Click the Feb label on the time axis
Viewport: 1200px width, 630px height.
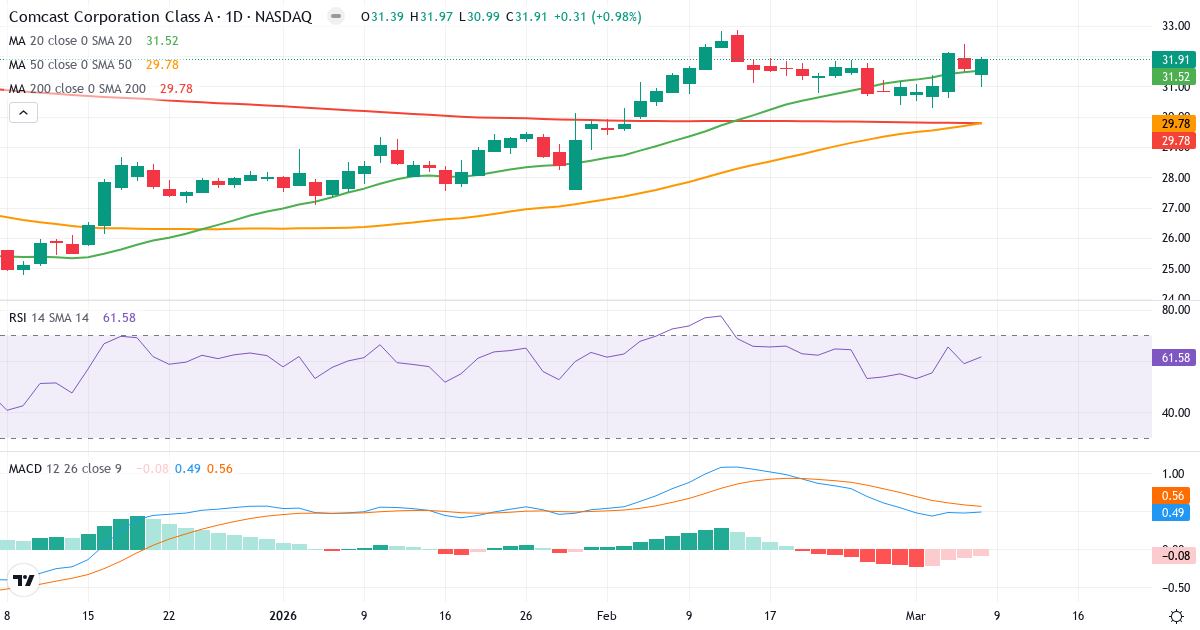(605, 617)
